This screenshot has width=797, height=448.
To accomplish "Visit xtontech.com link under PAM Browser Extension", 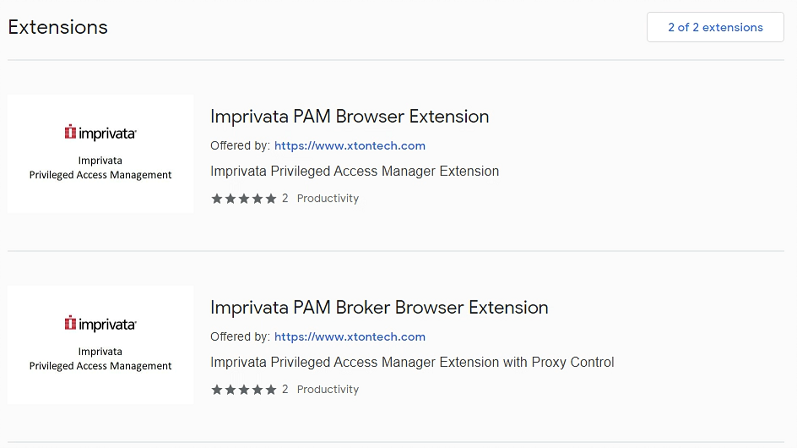I will (x=349, y=146).
